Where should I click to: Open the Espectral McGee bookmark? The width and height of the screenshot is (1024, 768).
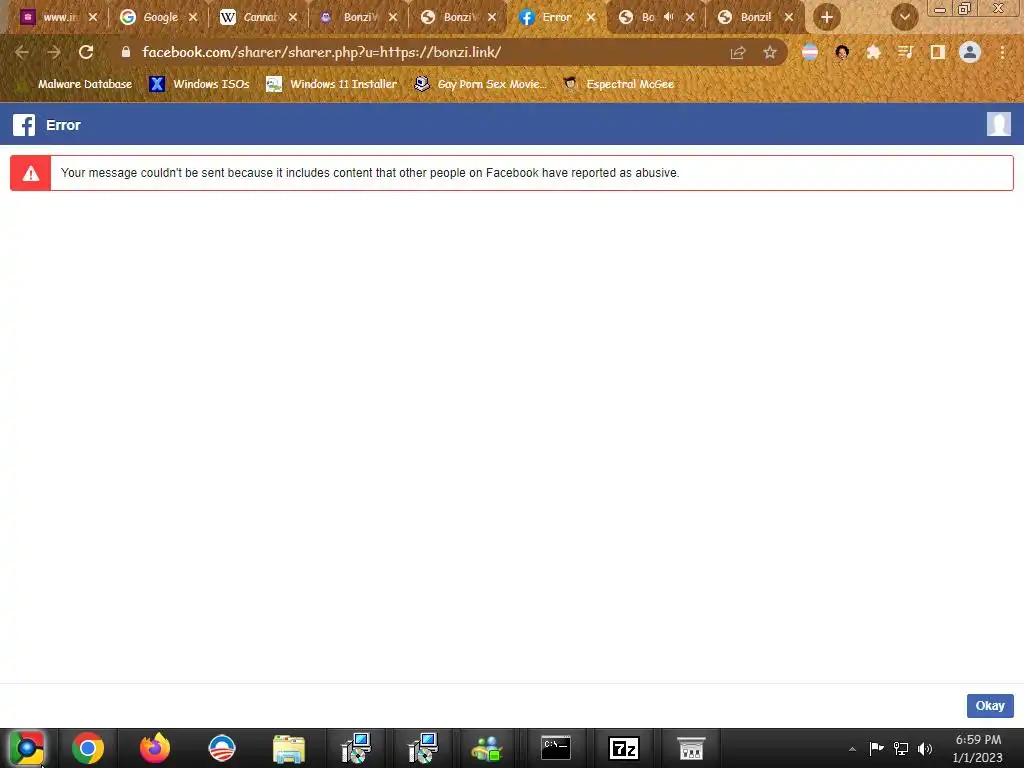point(618,84)
